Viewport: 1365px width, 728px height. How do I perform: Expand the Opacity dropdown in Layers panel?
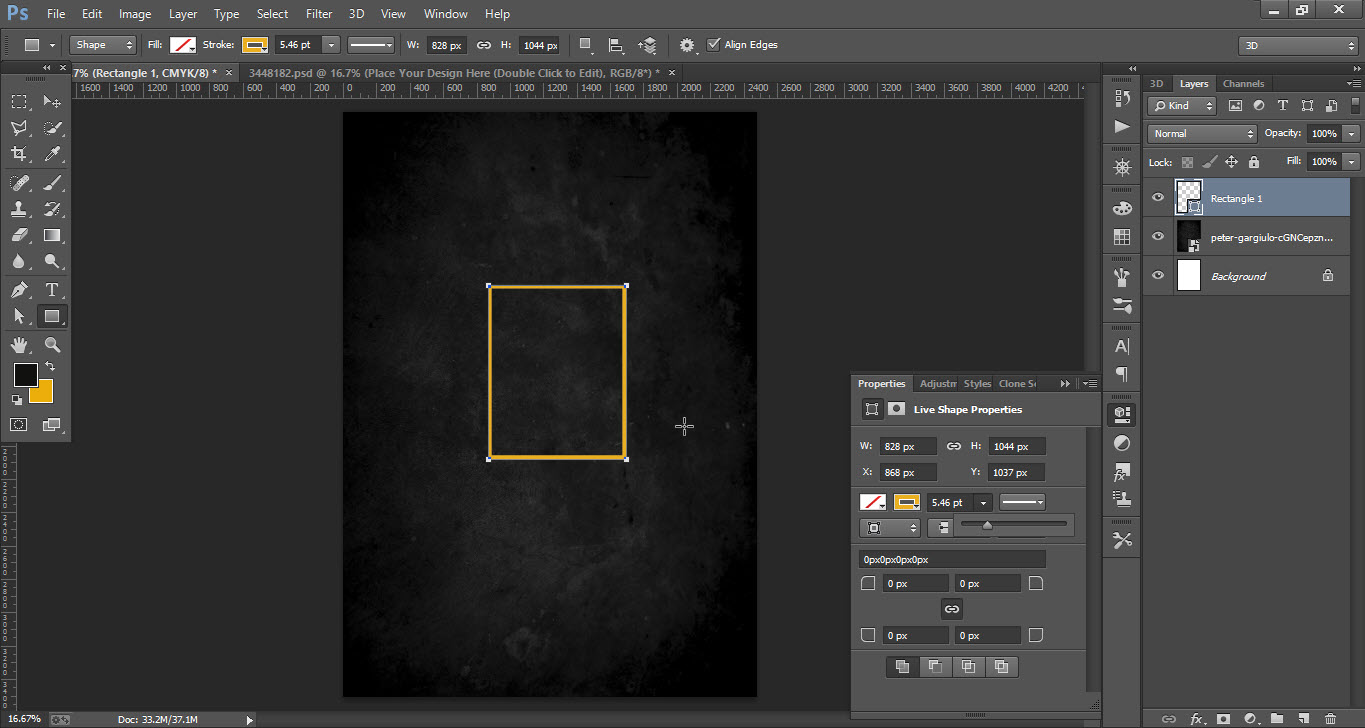(x=1351, y=133)
